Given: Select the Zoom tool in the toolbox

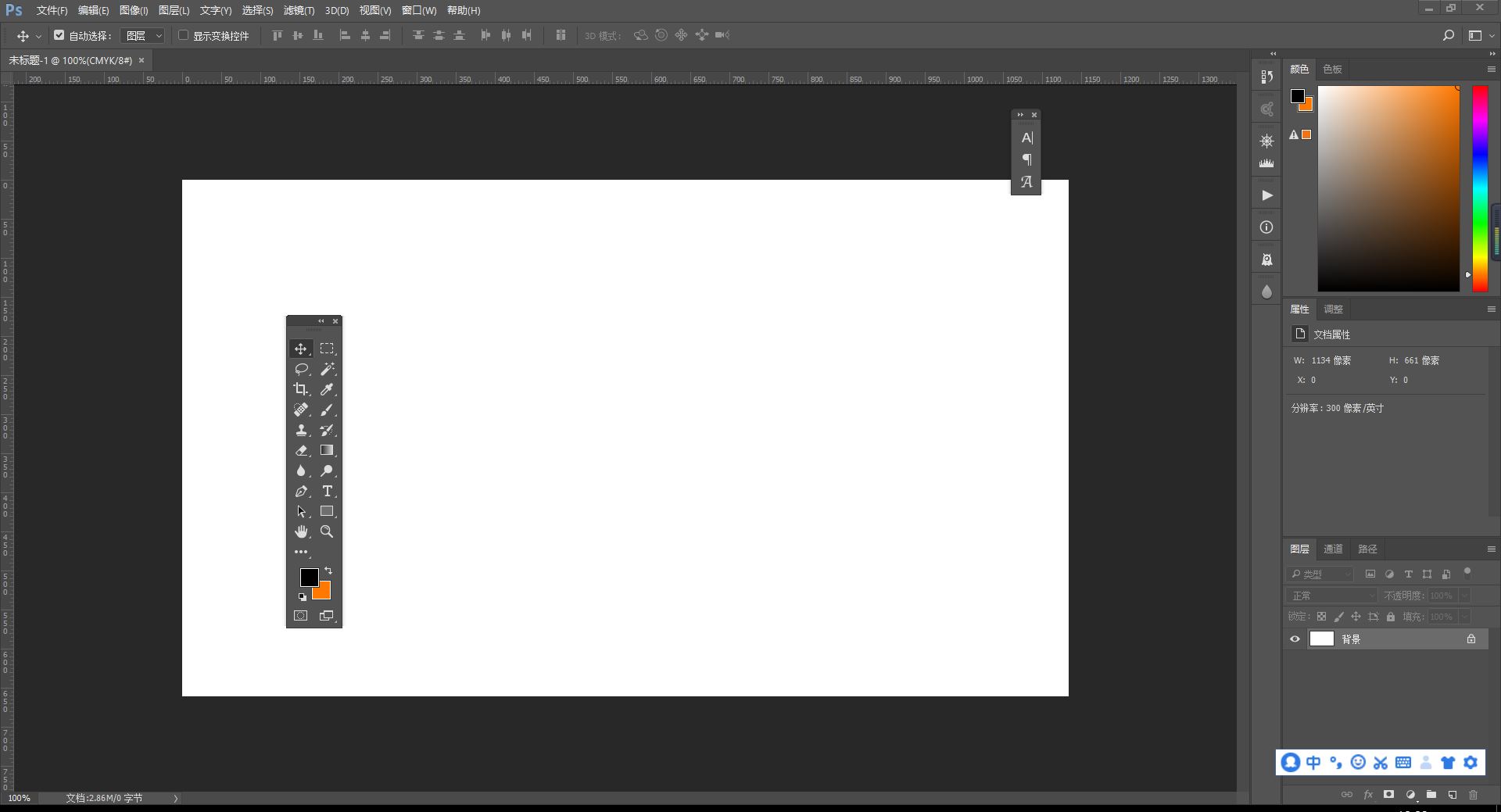Looking at the screenshot, I should pyautogui.click(x=328, y=531).
